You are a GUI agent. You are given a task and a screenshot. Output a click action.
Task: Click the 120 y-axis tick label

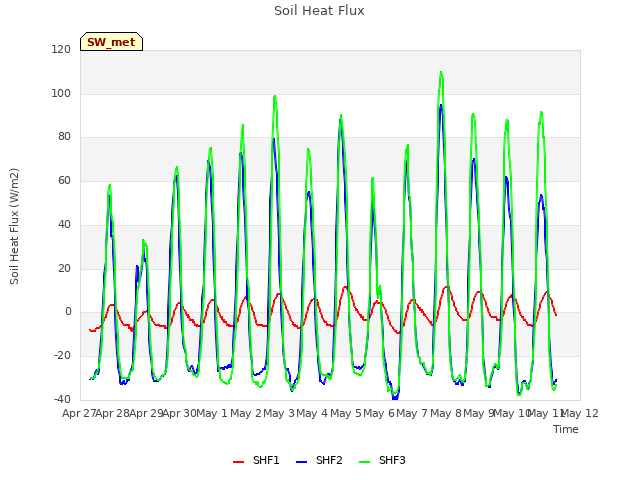click(x=61, y=49)
